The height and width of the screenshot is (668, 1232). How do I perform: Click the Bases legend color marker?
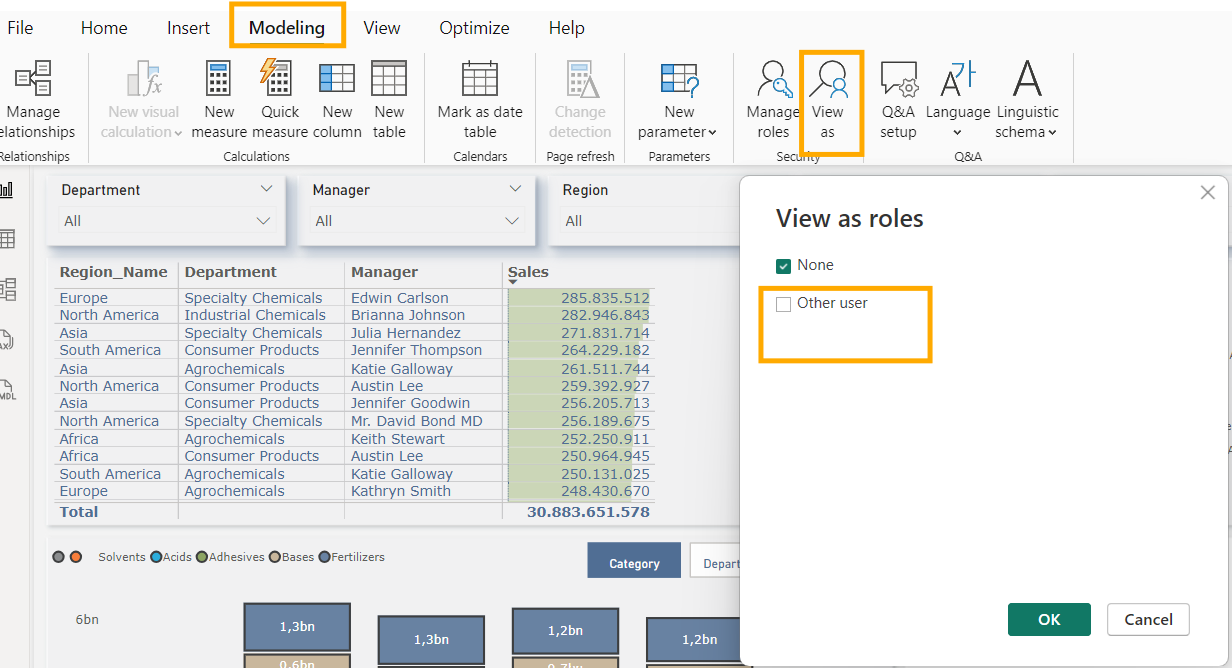click(275, 557)
